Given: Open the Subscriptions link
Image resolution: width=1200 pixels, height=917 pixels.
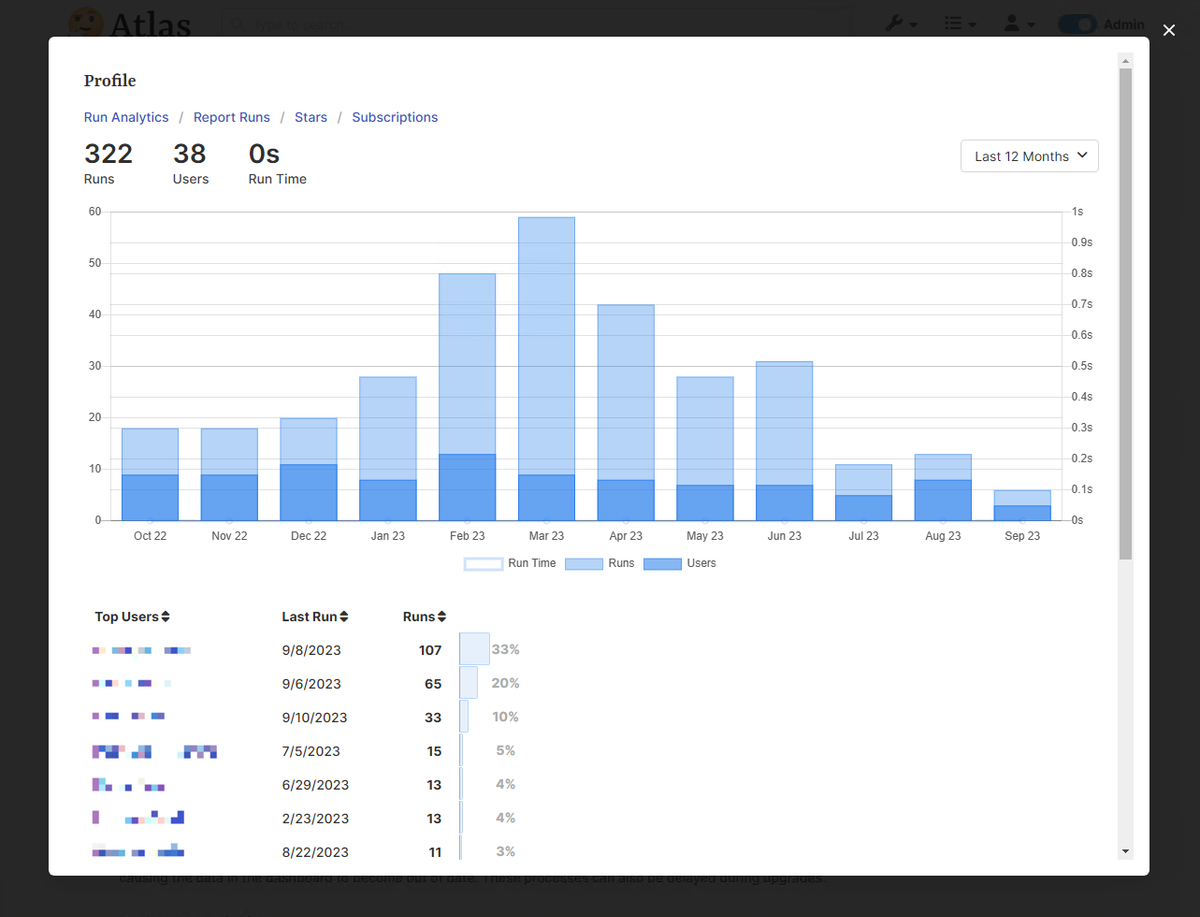Looking at the screenshot, I should 394,117.
